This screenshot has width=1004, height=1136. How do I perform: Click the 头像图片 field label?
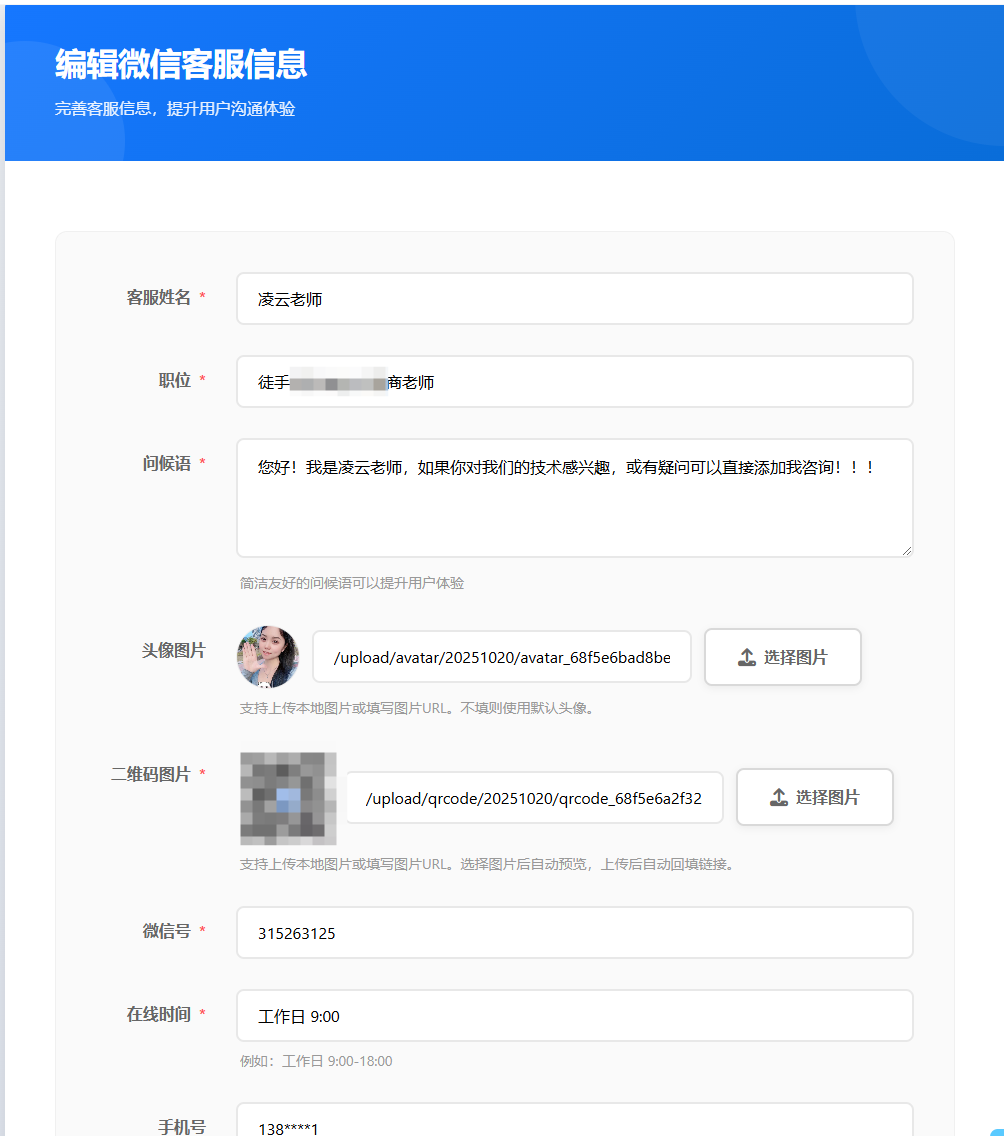pos(173,650)
